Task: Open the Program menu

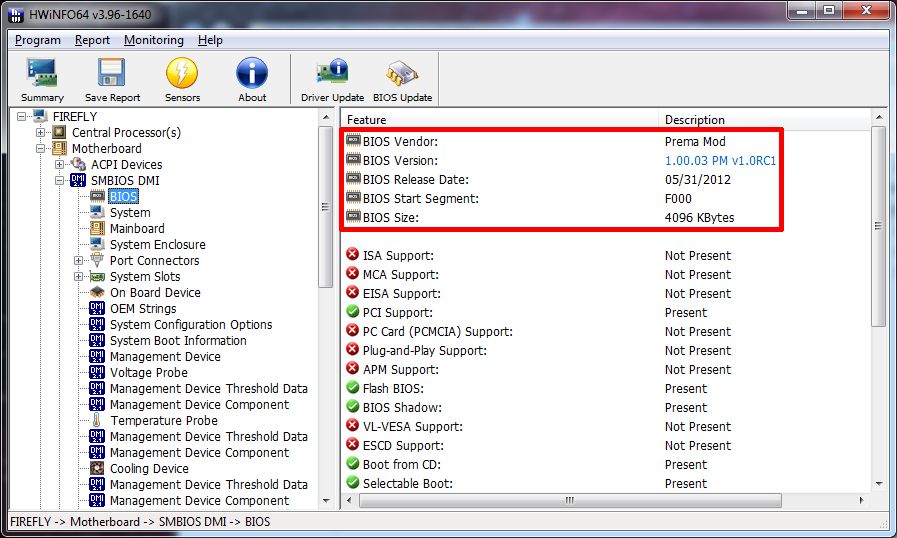Action: (38, 40)
